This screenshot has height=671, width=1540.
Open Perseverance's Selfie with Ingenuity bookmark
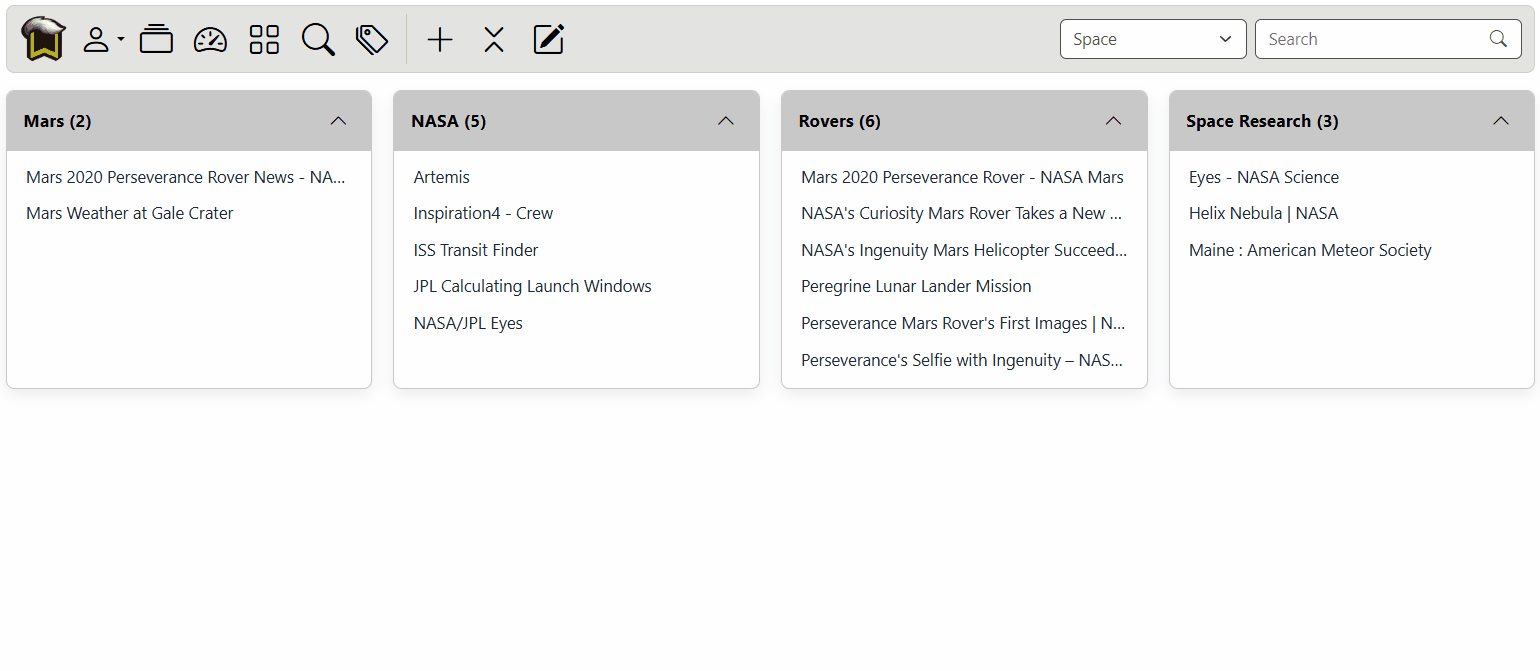[x=962, y=360]
